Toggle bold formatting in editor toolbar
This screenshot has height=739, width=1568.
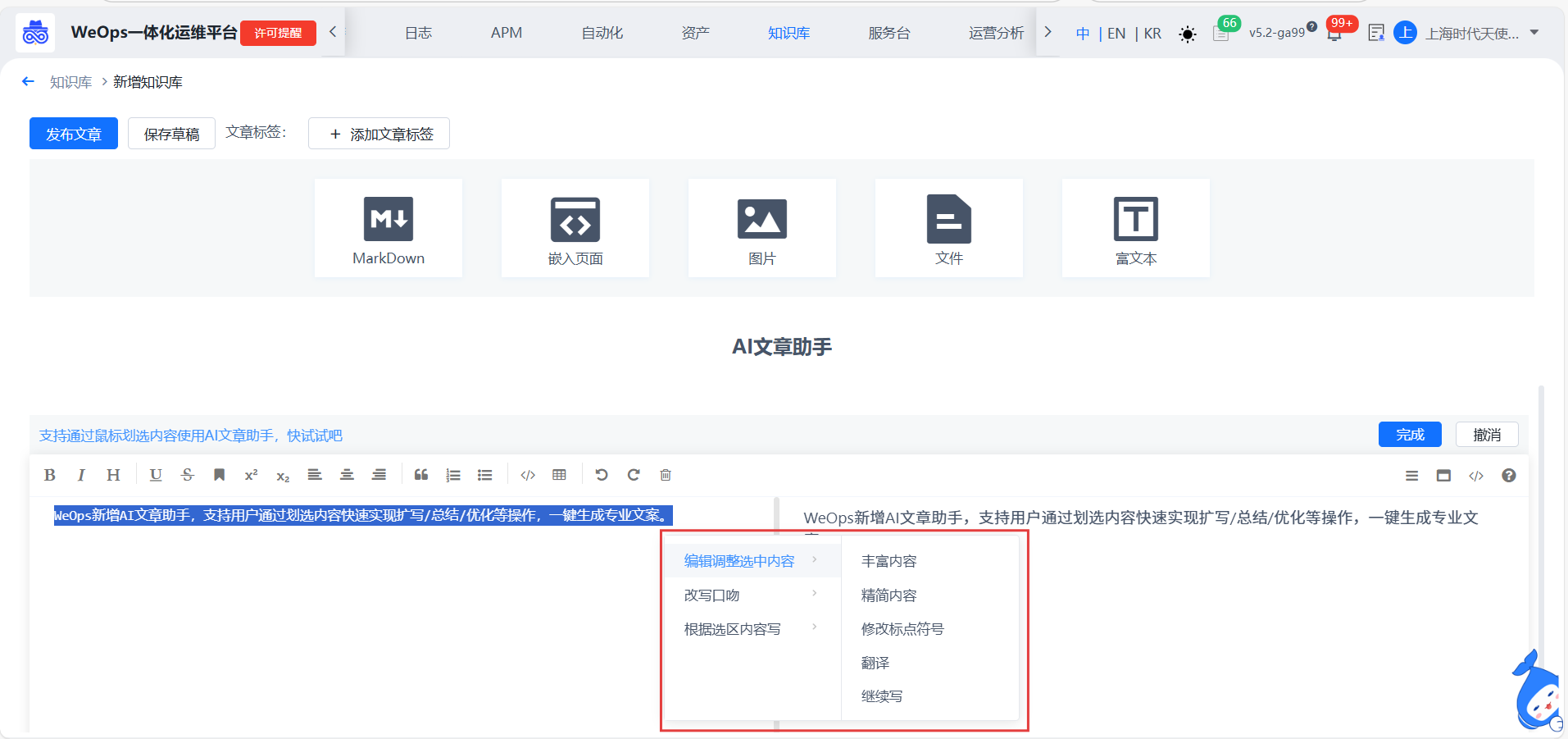pyautogui.click(x=50, y=475)
